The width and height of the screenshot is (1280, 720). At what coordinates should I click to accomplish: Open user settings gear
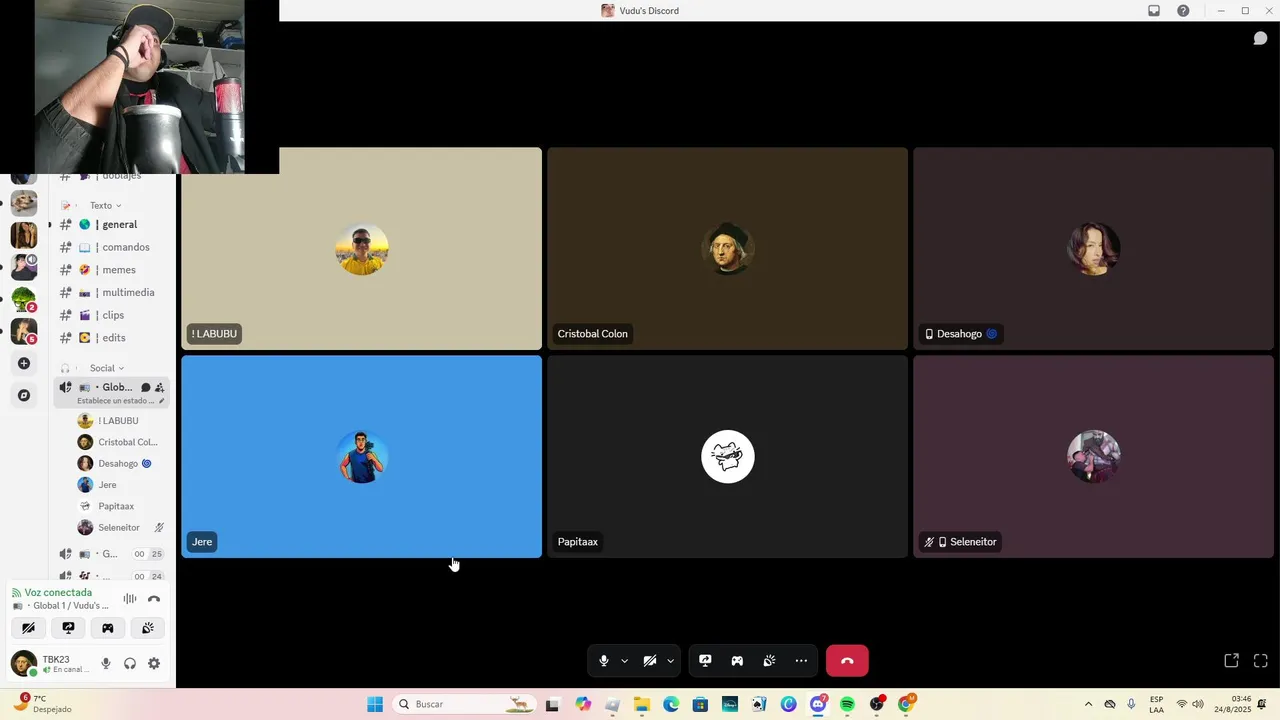pos(154,664)
